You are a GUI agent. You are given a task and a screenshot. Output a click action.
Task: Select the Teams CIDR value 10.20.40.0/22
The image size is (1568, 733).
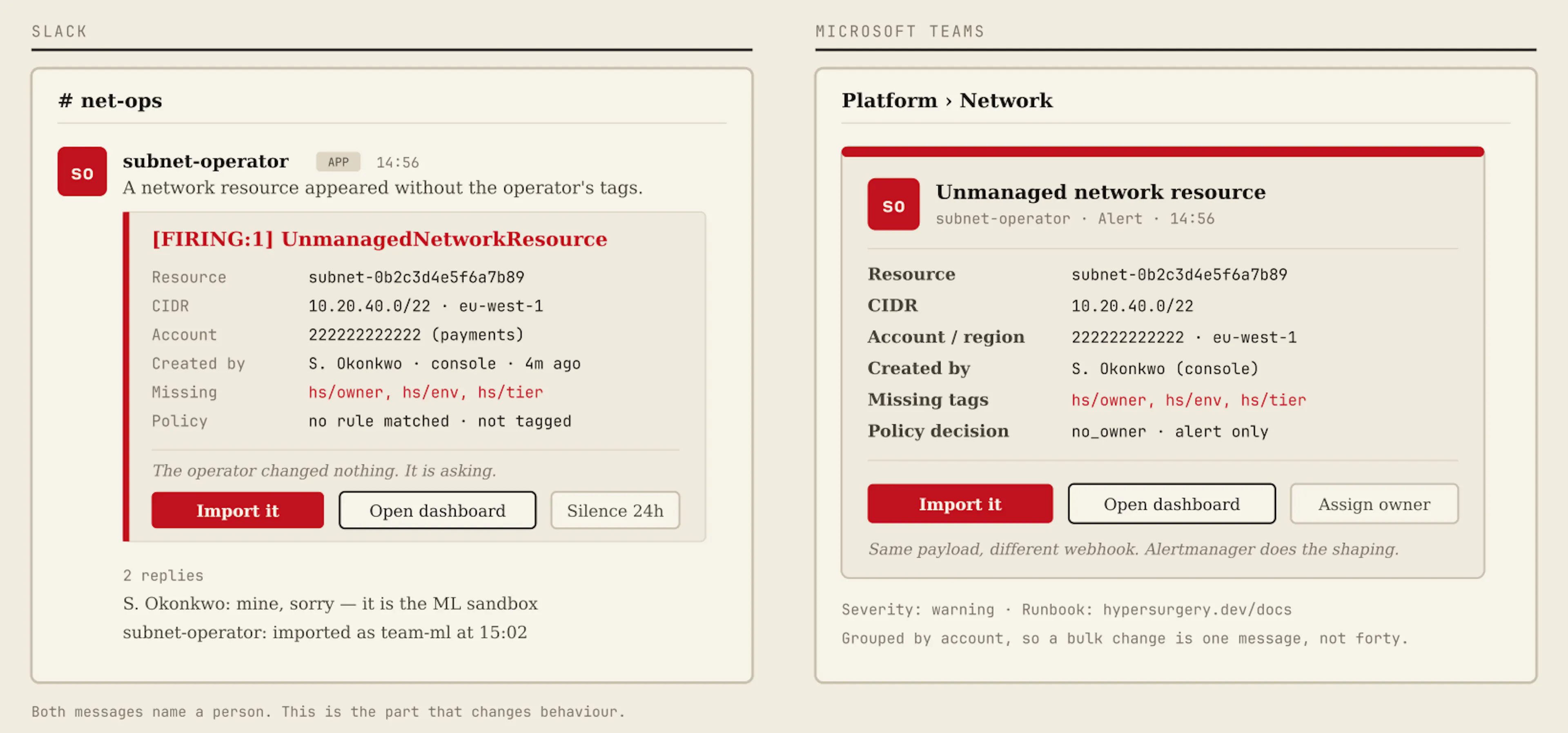[x=1132, y=306]
